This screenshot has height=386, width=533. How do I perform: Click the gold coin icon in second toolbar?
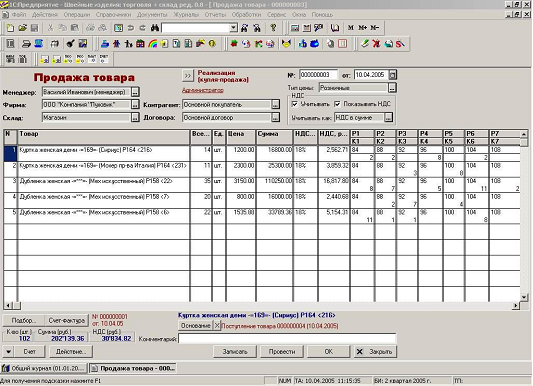pyautogui.click(x=212, y=44)
